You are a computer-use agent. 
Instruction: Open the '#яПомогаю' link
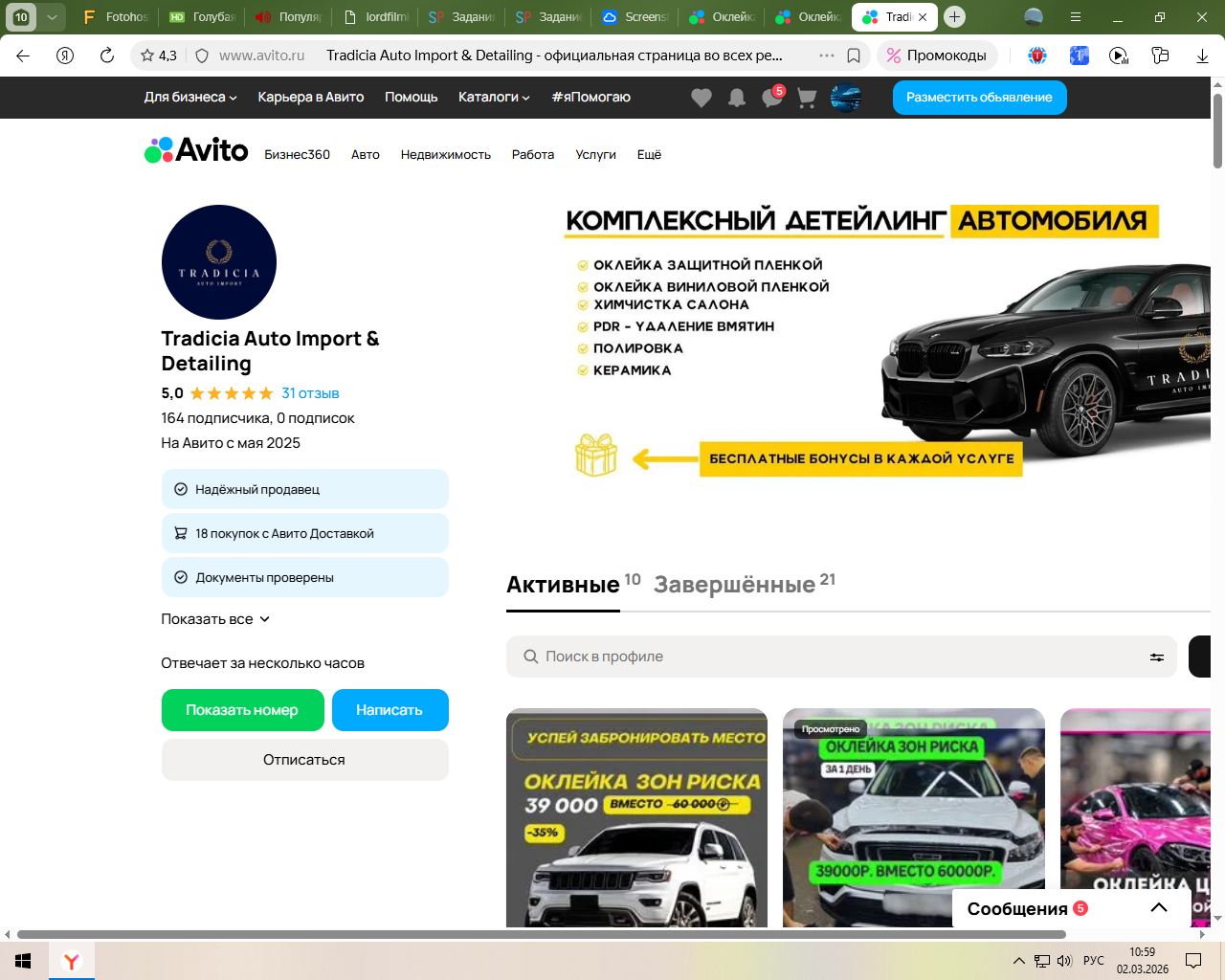[x=591, y=98]
